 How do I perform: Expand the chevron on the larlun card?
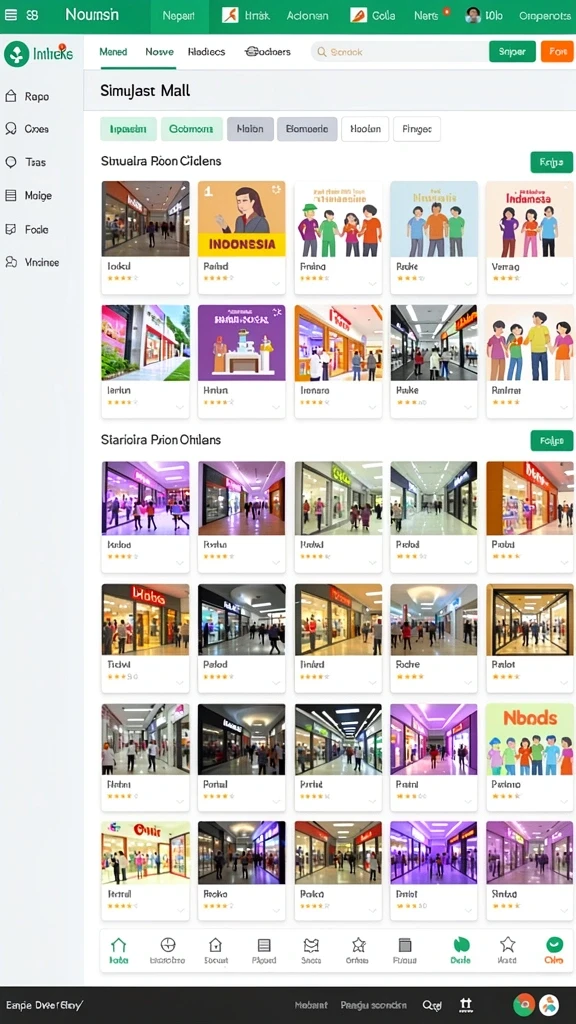click(180, 408)
